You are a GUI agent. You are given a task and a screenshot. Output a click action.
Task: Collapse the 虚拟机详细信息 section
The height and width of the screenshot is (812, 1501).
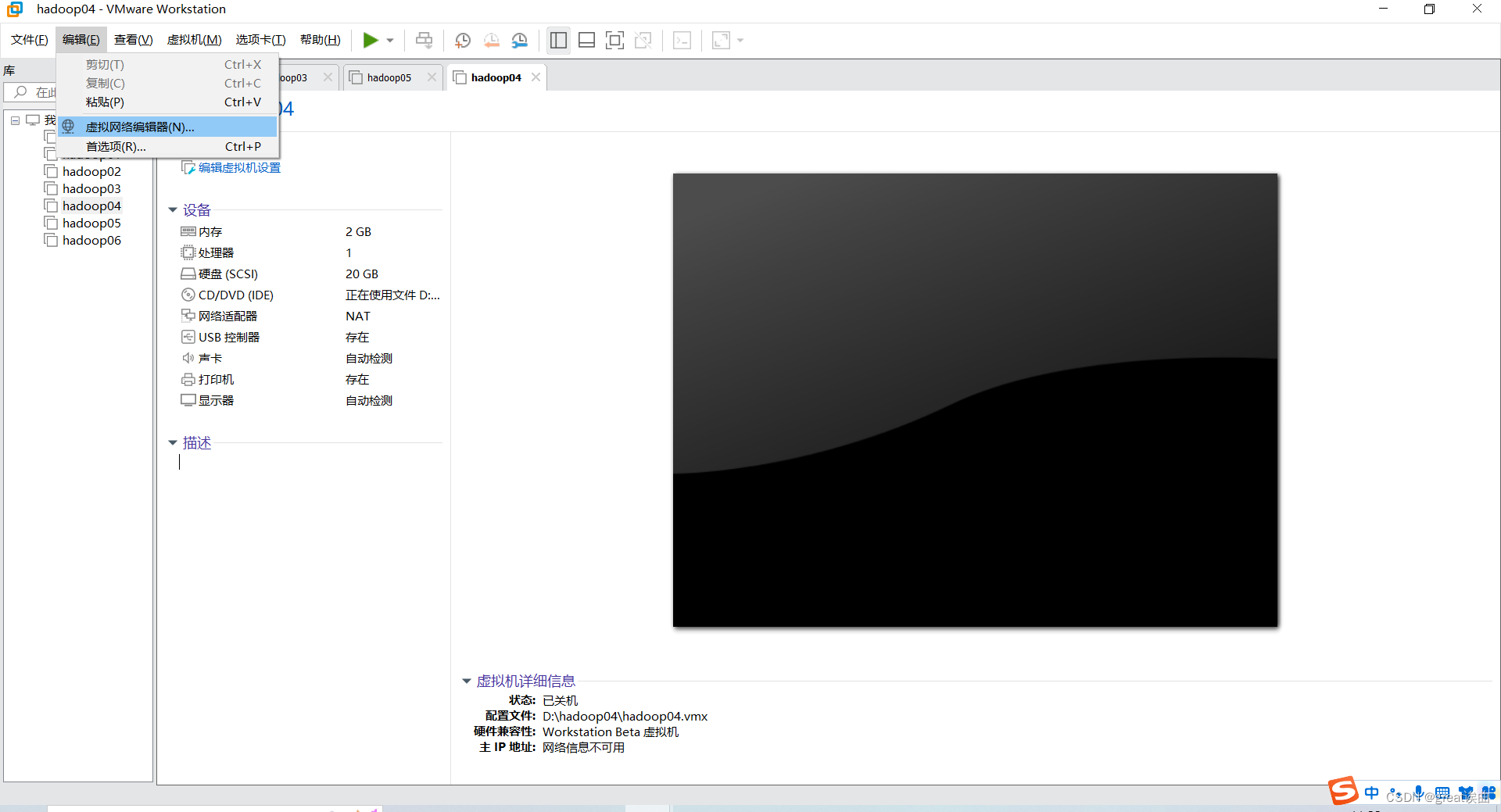467,681
